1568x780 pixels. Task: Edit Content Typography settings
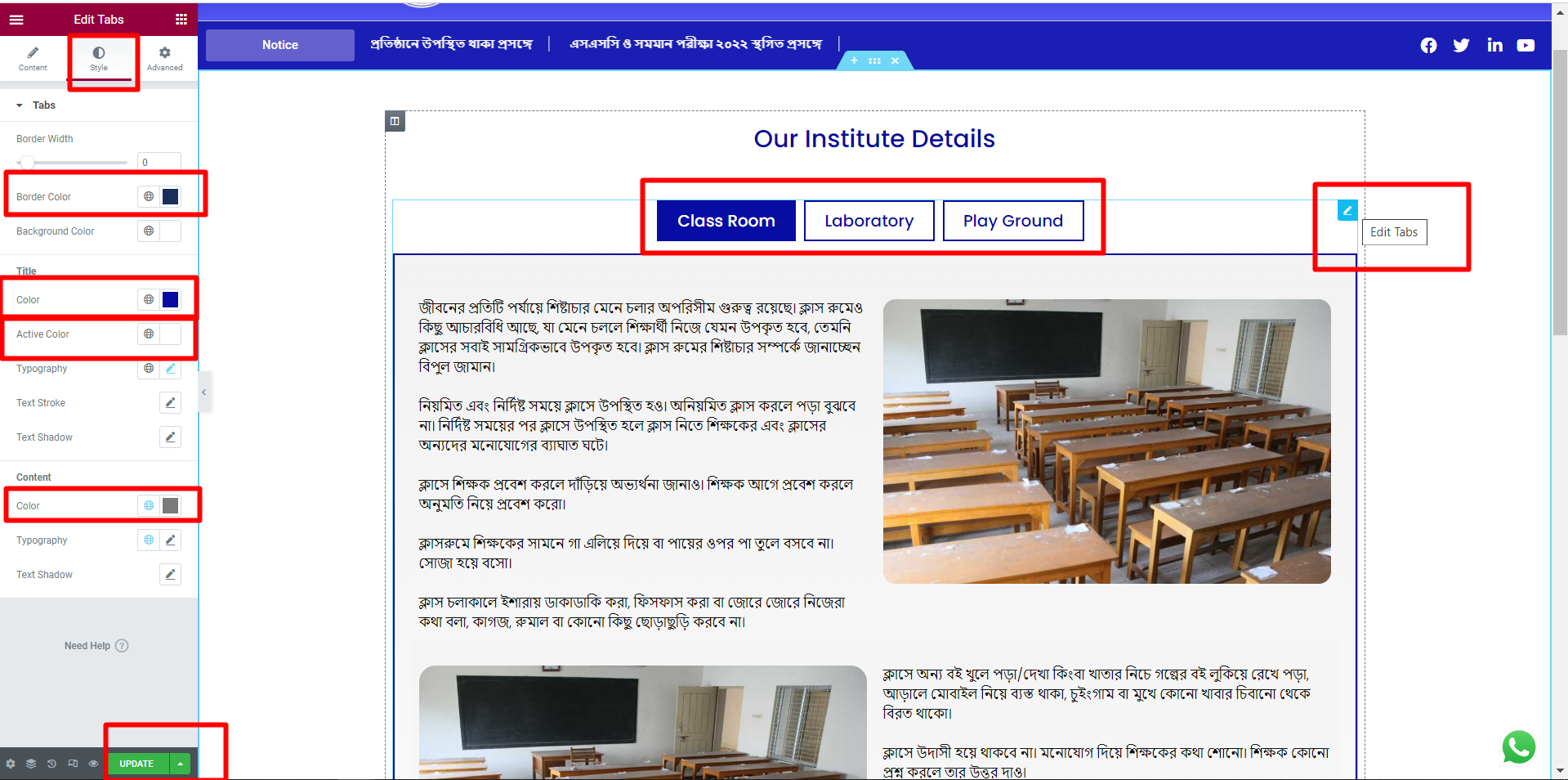[170, 540]
